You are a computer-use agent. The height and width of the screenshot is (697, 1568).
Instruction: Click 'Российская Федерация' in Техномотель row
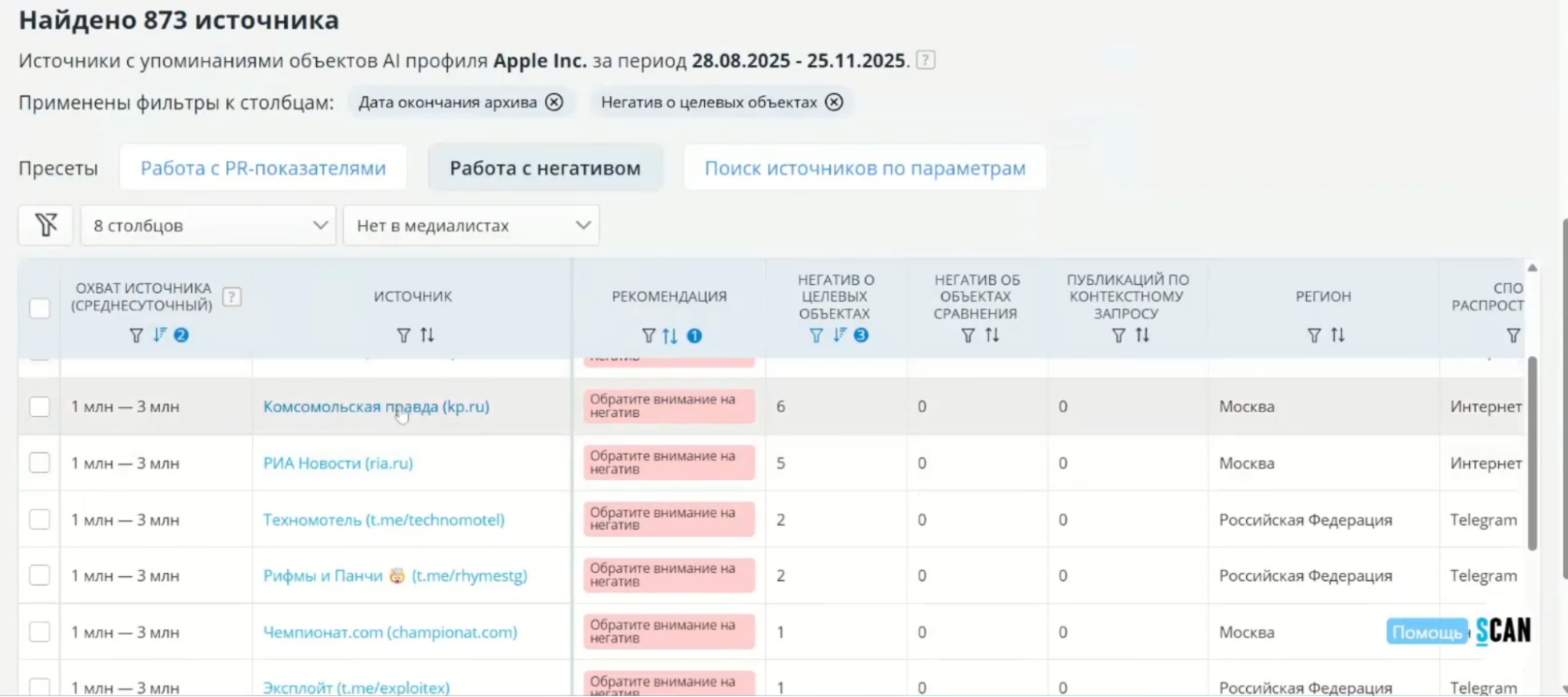pos(1305,520)
